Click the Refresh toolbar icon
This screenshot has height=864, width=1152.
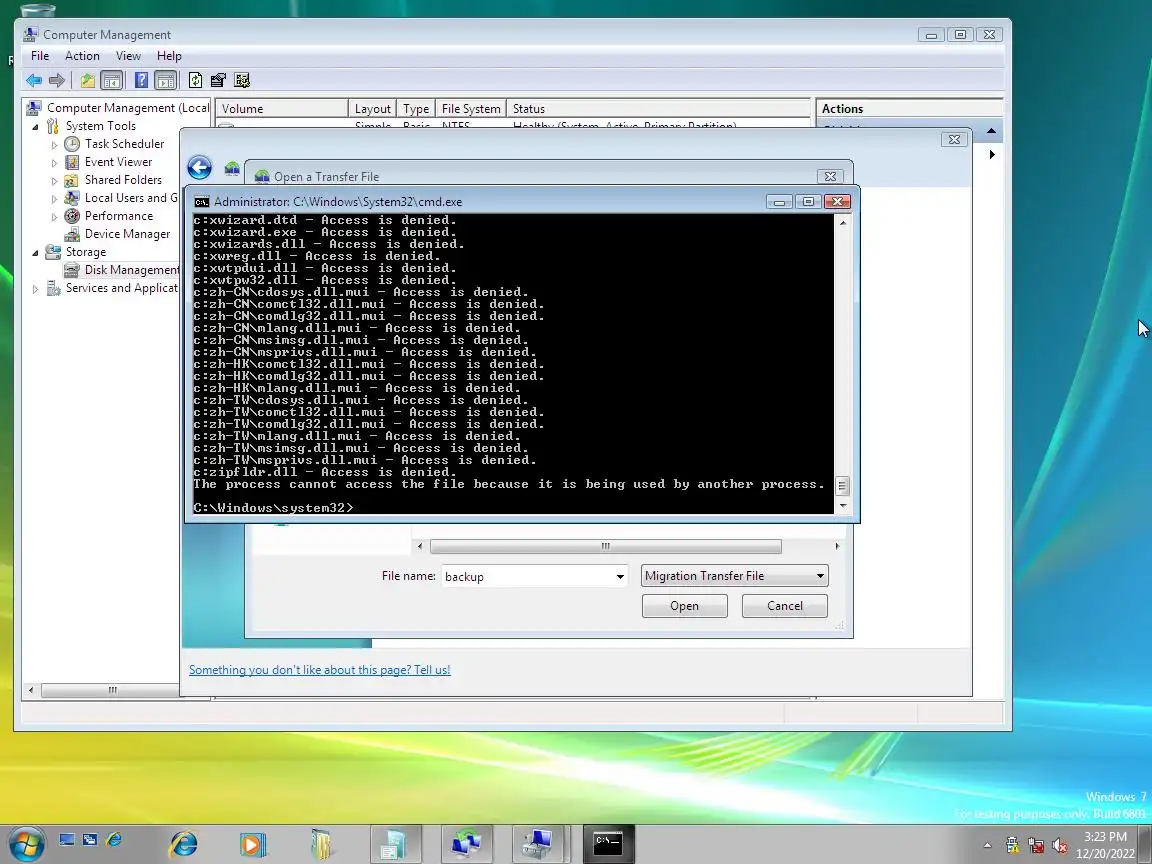point(195,80)
